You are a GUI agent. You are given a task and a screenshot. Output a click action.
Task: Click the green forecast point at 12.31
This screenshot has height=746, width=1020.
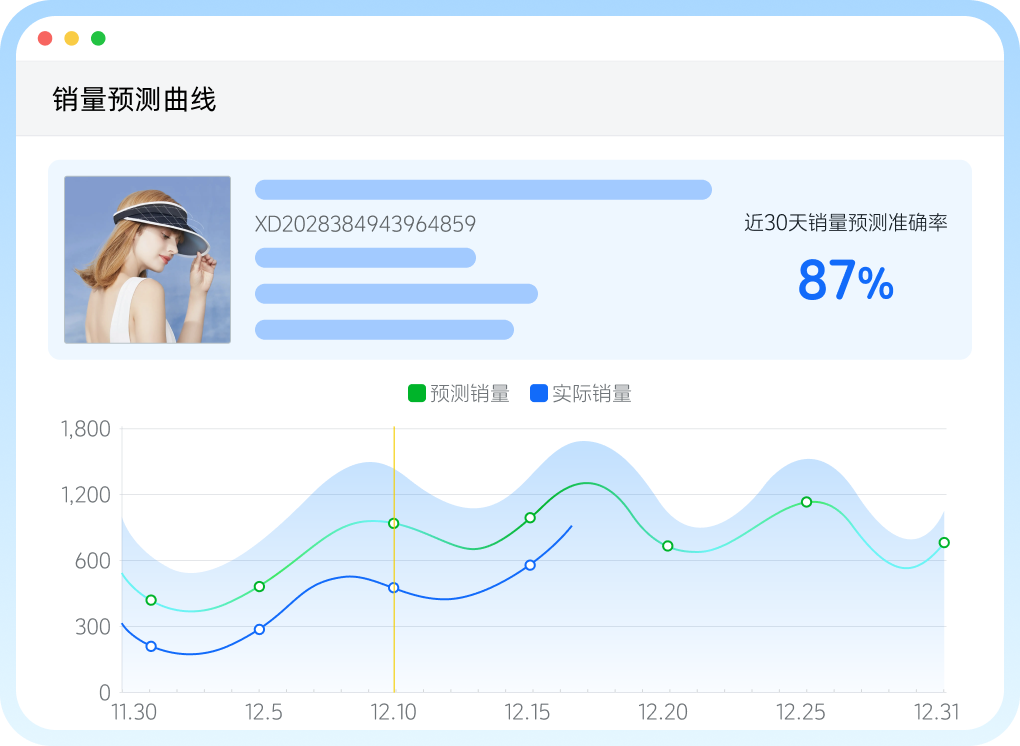click(944, 543)
